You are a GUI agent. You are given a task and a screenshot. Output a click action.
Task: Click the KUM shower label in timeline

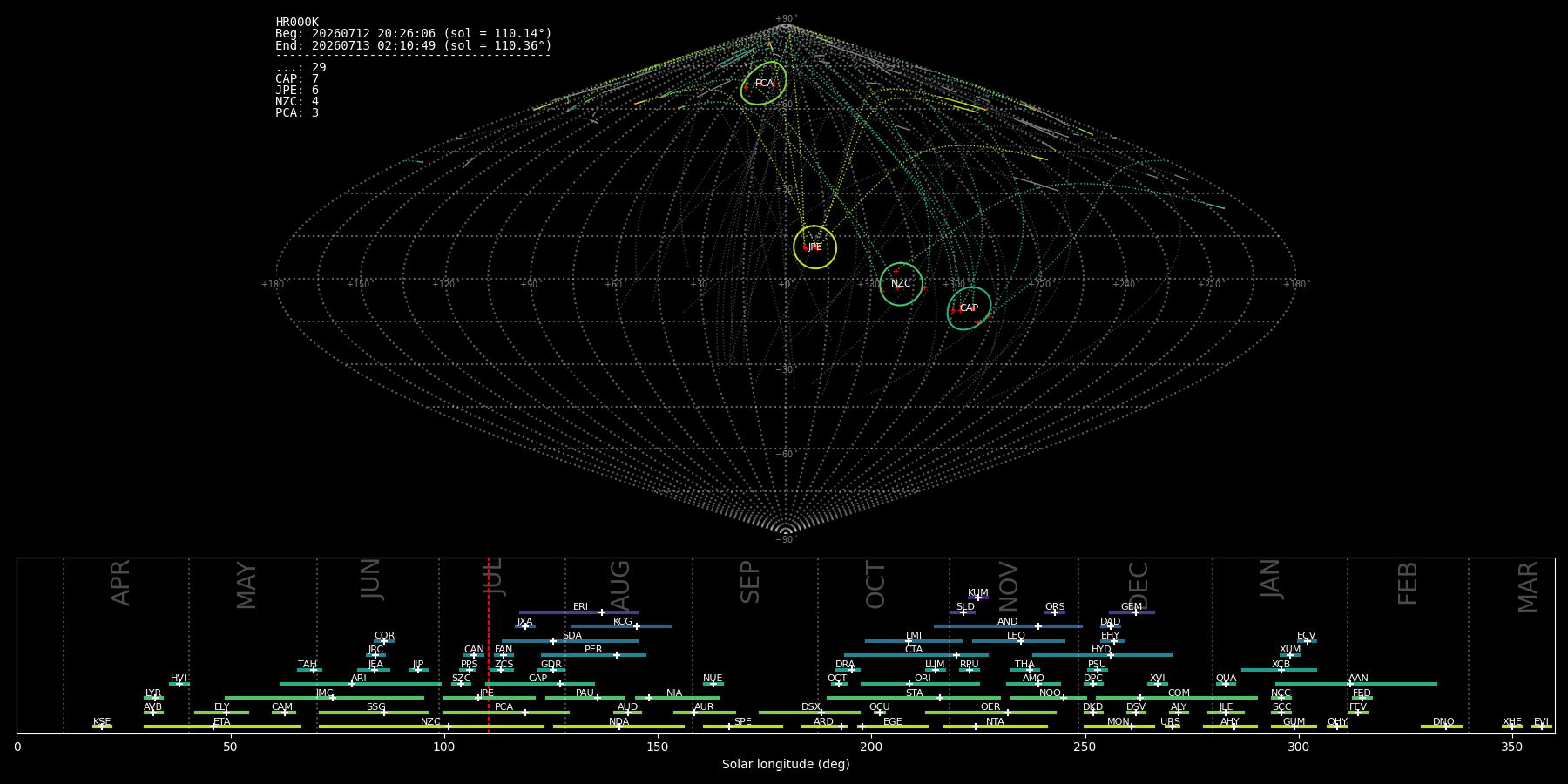(x=977, y=593)
